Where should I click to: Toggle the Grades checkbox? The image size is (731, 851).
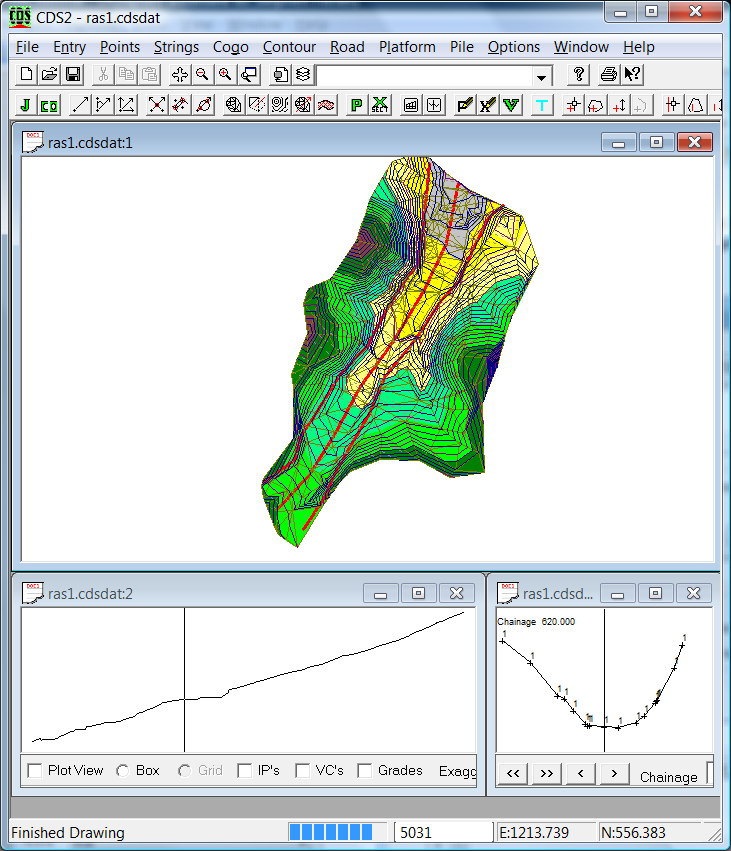[365, 771]
